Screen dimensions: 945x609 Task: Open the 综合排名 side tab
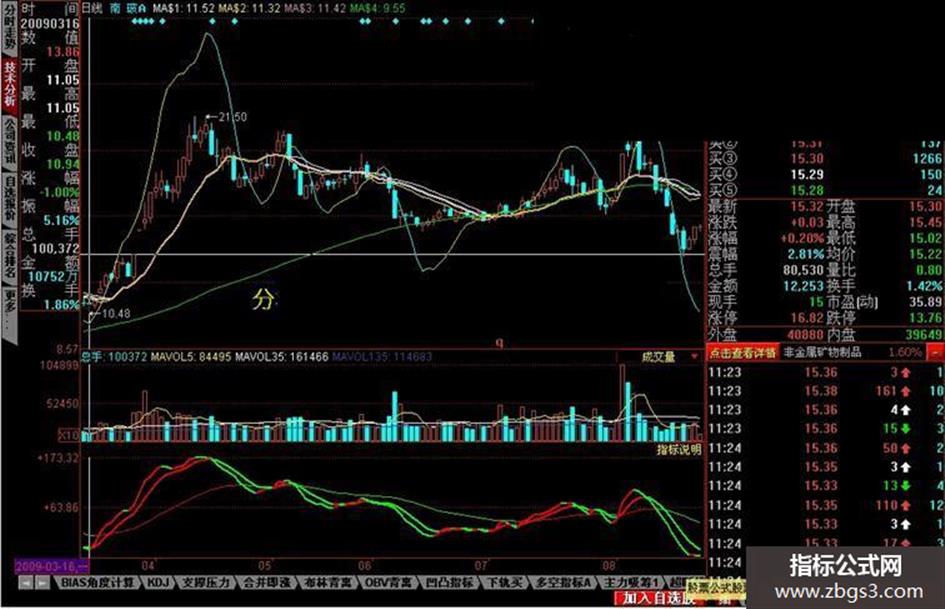10,255
